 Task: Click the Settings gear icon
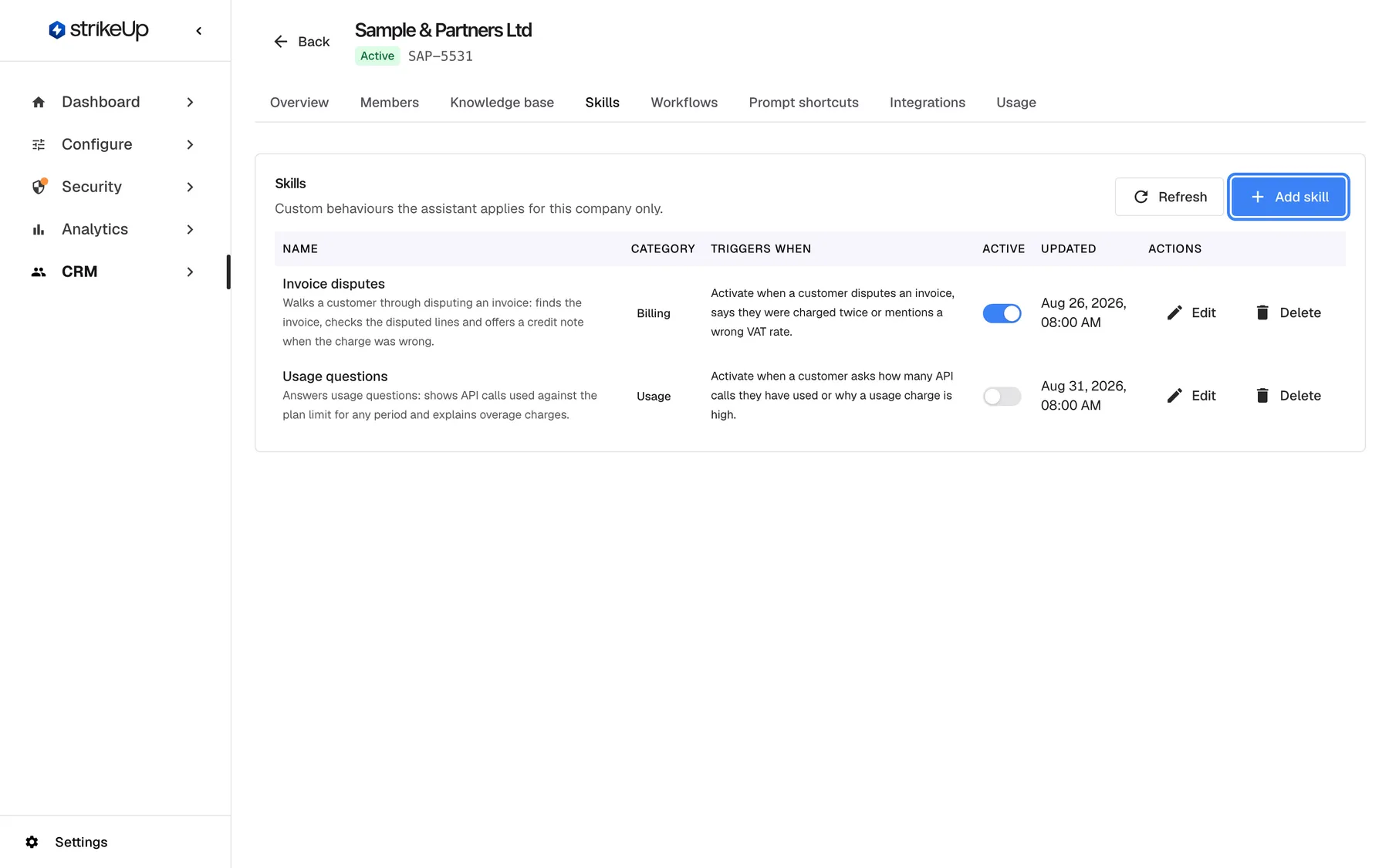32,842
